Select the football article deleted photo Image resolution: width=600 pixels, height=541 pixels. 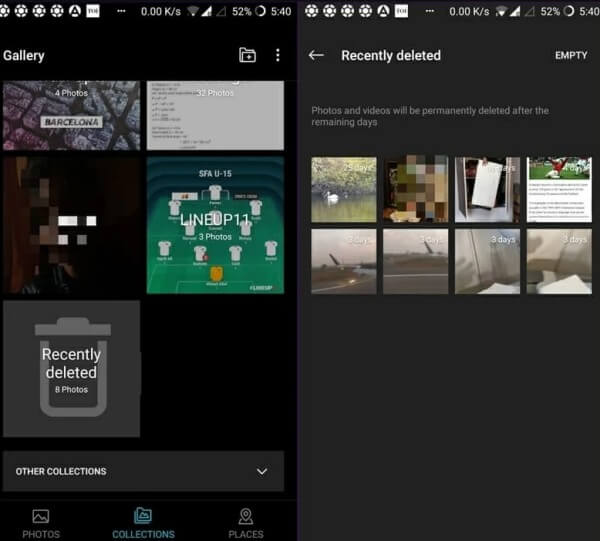coord(559,189)
